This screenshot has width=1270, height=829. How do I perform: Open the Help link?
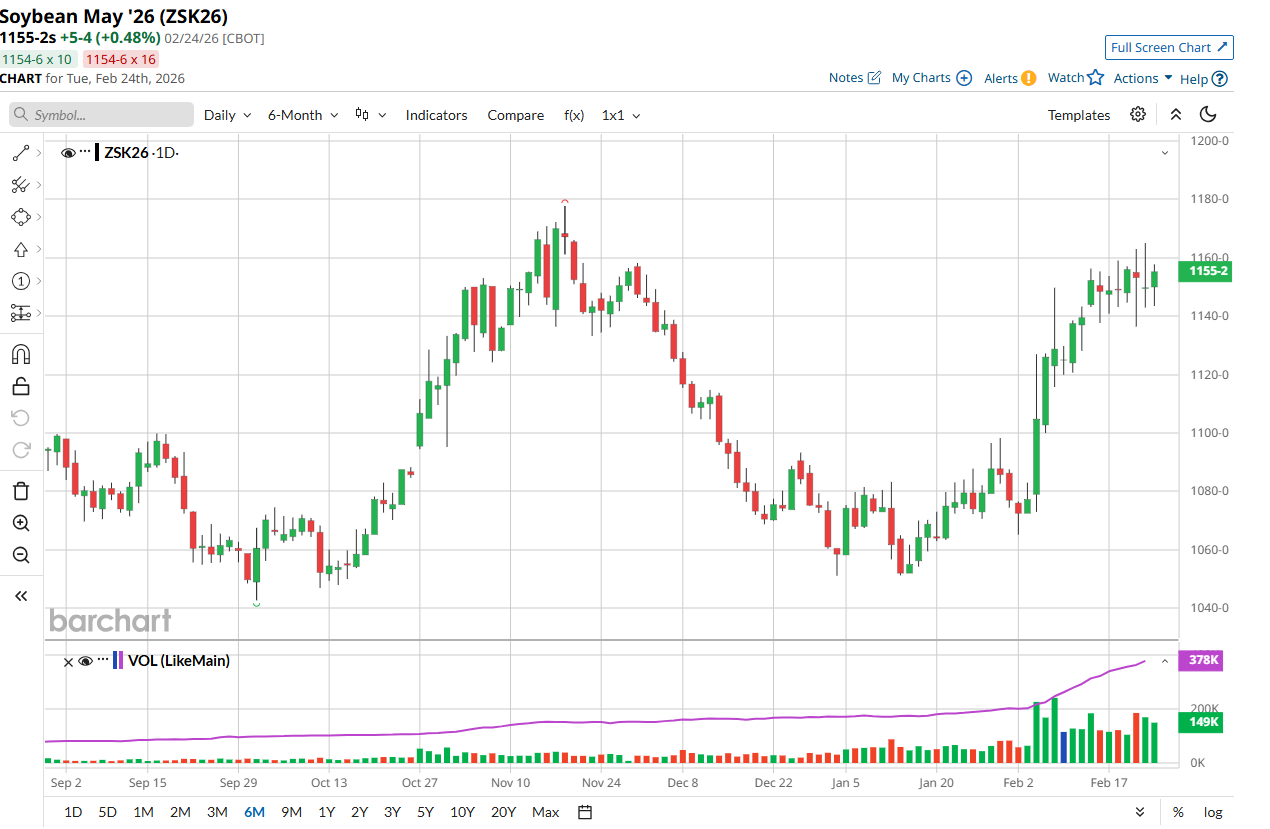pyautogui.click(x=1204, y=78)
